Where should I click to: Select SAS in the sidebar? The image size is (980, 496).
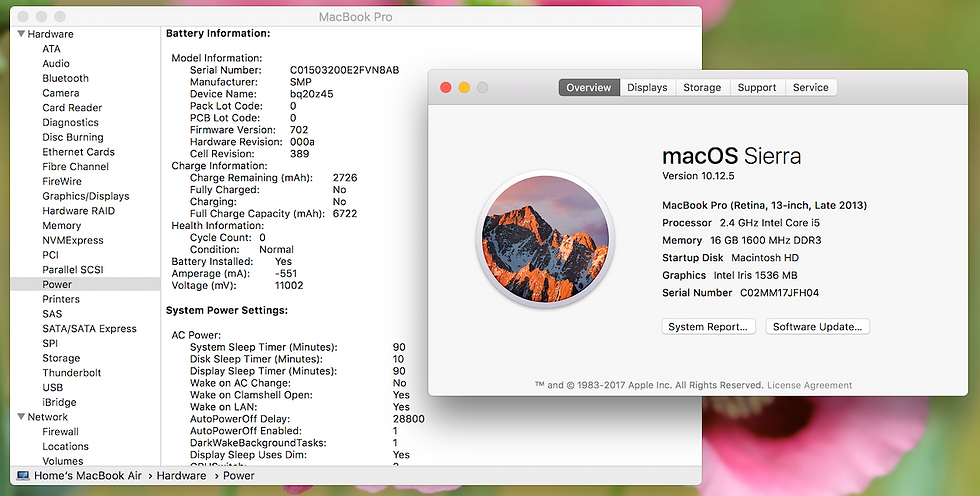pos(52,314)
